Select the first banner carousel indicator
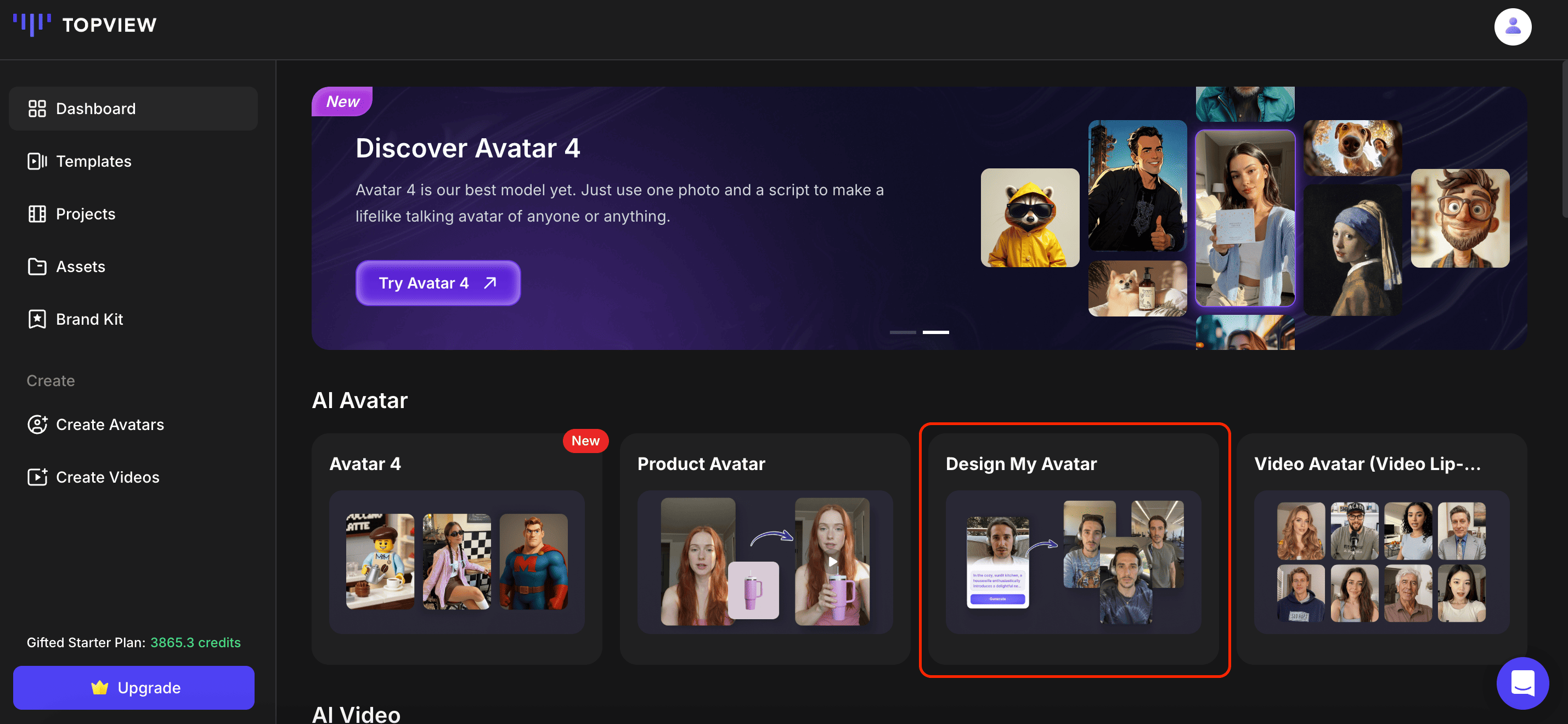The height and width of the screenshot is (724, 1568). pyautogui.click(x=903, y=332)
